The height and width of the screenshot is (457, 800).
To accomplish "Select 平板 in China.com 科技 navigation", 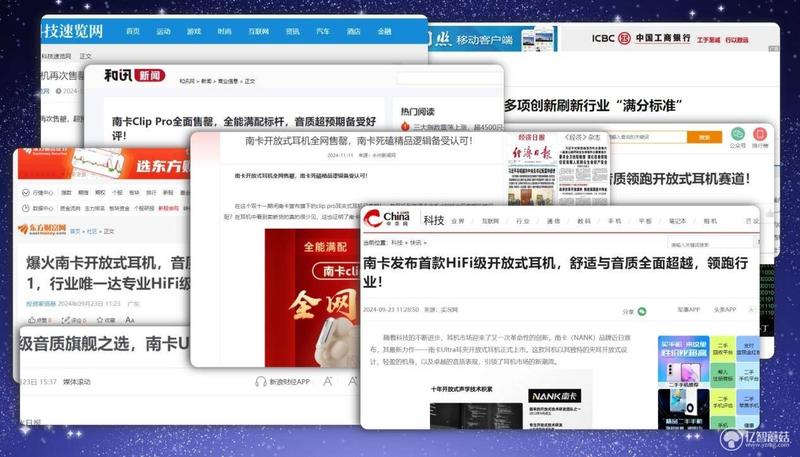I will tap(645, 221).
